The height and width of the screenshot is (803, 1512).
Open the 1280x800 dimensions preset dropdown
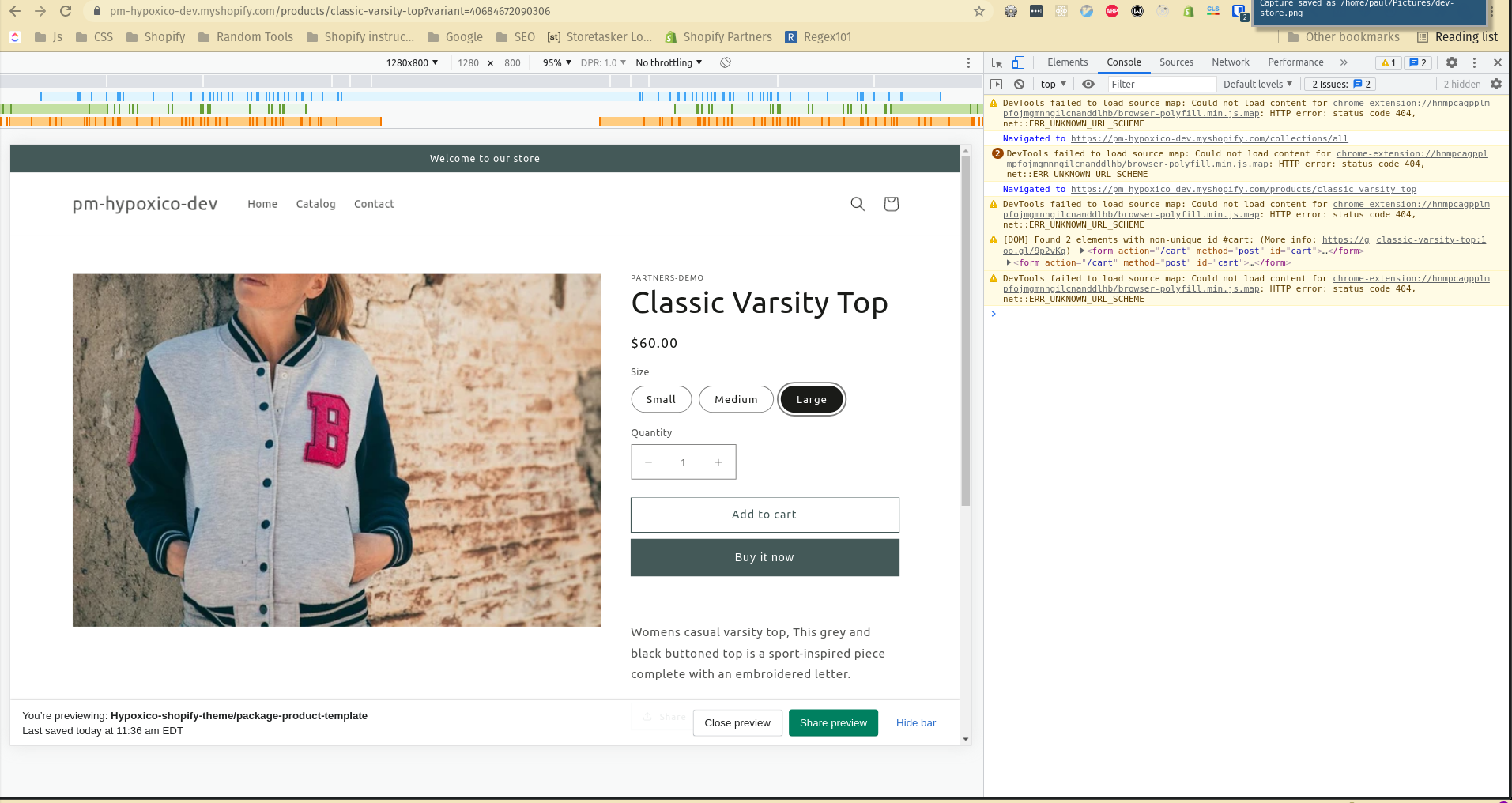[x=410, y=62]
